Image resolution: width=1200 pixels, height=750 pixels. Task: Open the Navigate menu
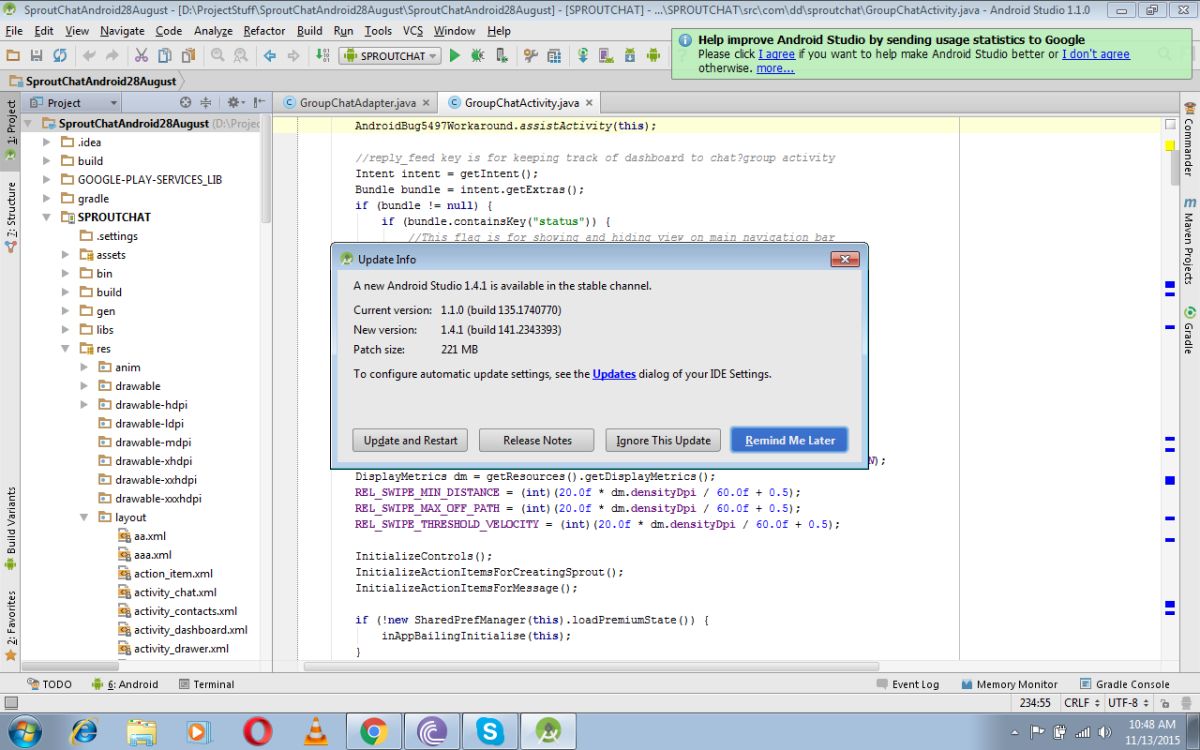pos(122,31)
